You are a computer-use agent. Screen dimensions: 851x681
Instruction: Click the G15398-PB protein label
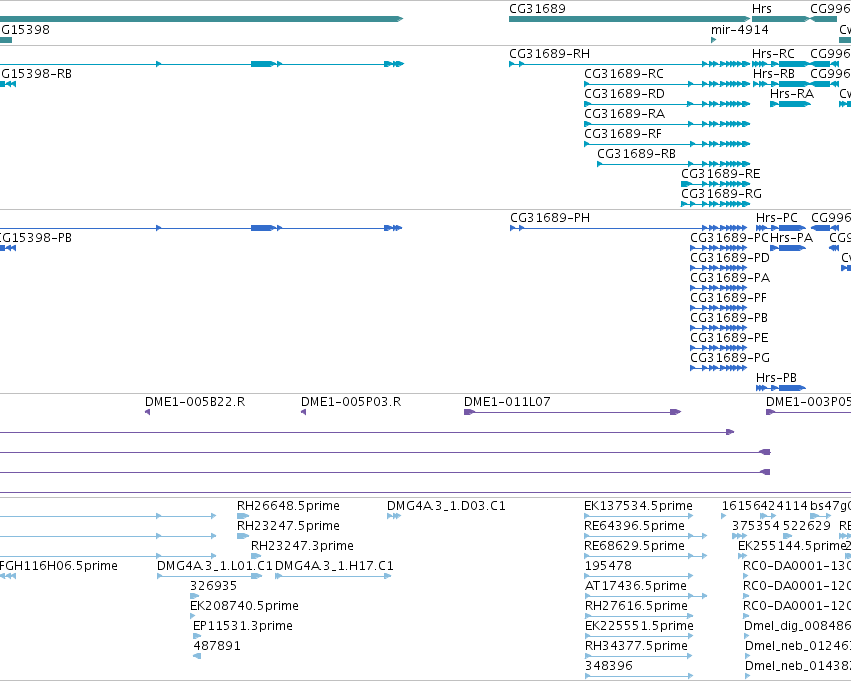click(36, 238)
